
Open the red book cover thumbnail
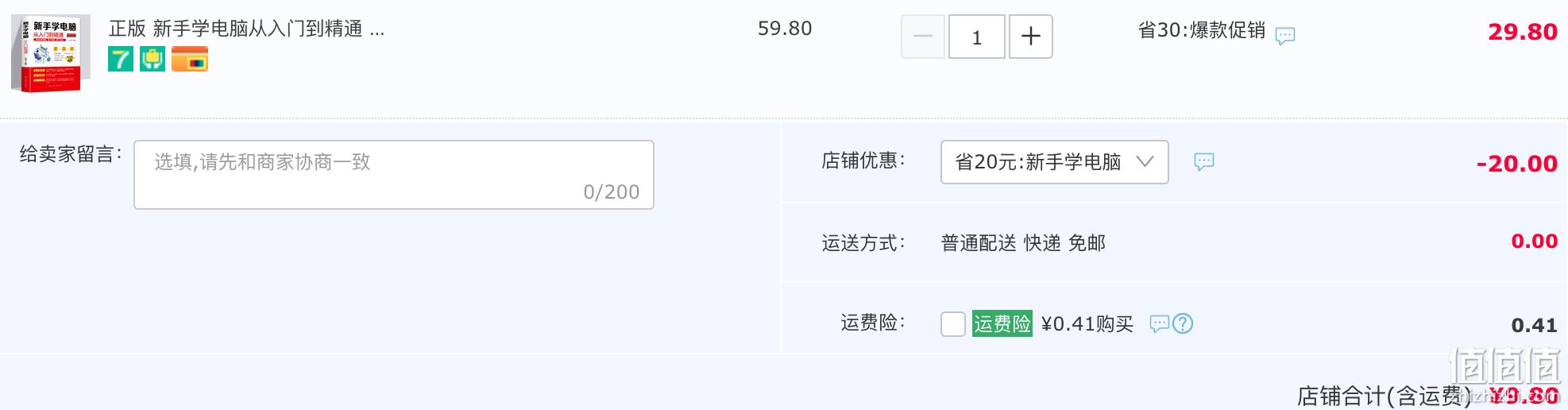51,54
